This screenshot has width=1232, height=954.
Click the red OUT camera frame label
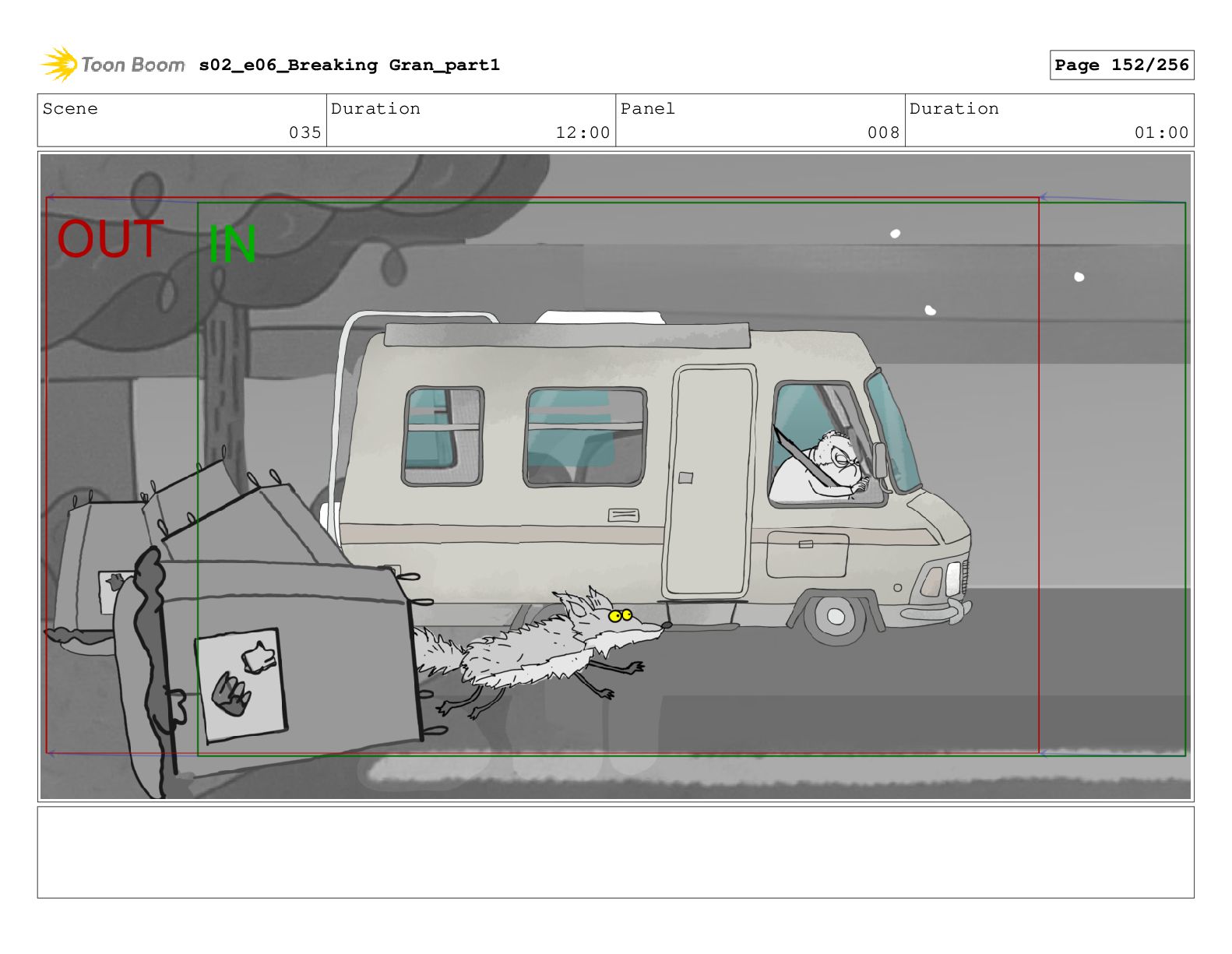click(x=111, y=239)
